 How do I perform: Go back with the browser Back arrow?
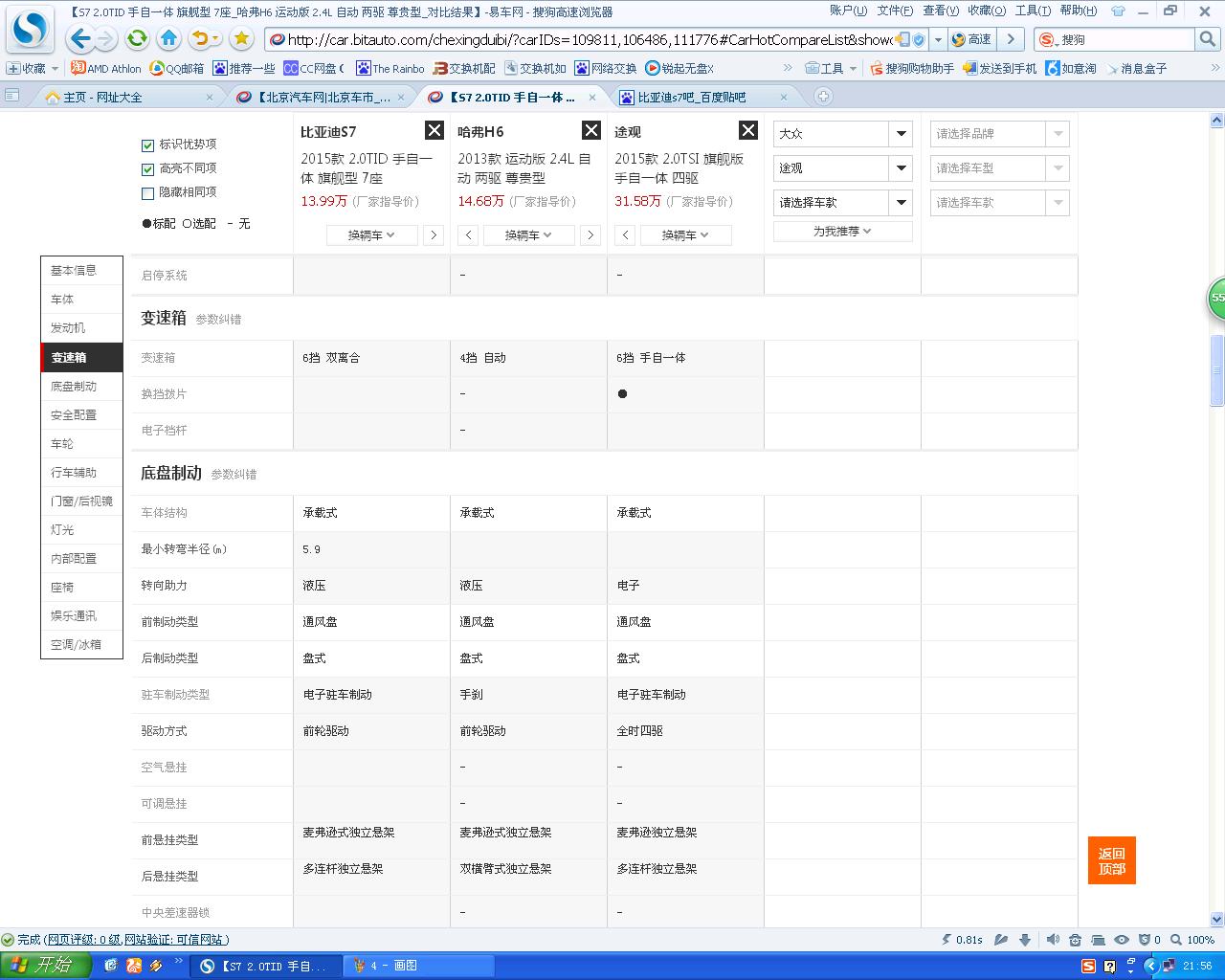pyautogui.click(x=80, y=39)
